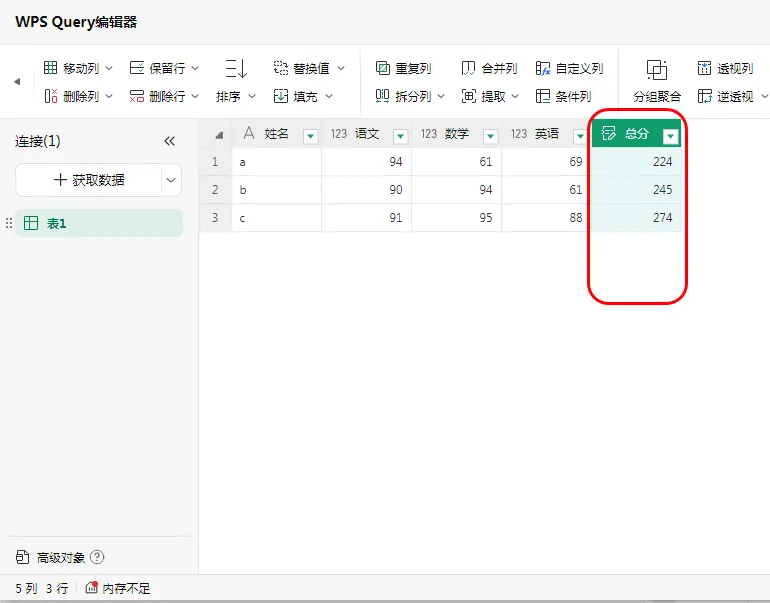The image size is (770, 603).
Task: Open the 语文 column filter dropdown
Action: tap(400, 136)
